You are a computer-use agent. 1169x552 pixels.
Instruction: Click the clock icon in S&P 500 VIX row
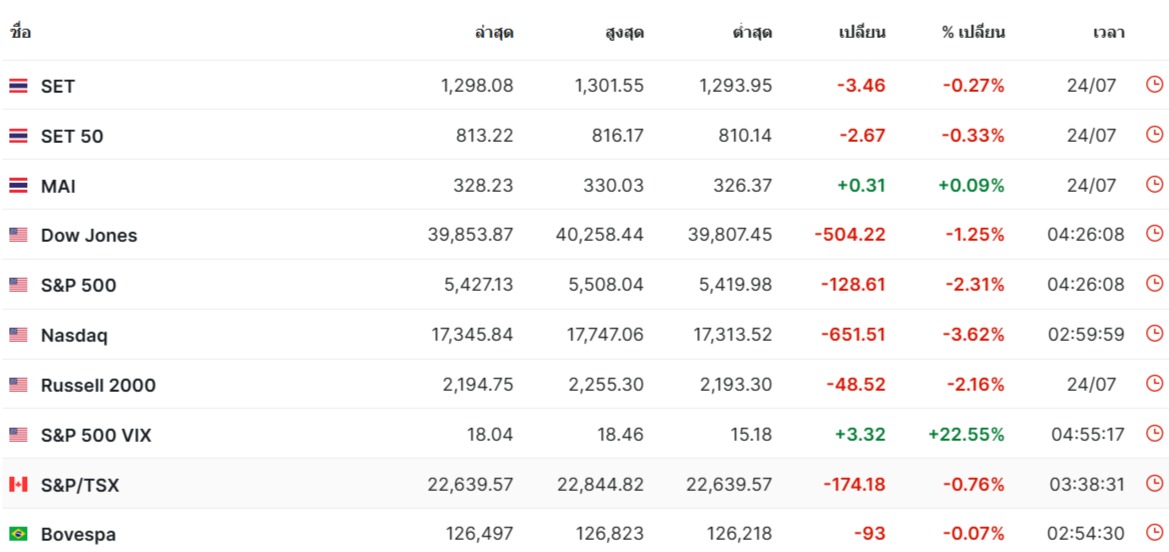[x=1153, y=433]
